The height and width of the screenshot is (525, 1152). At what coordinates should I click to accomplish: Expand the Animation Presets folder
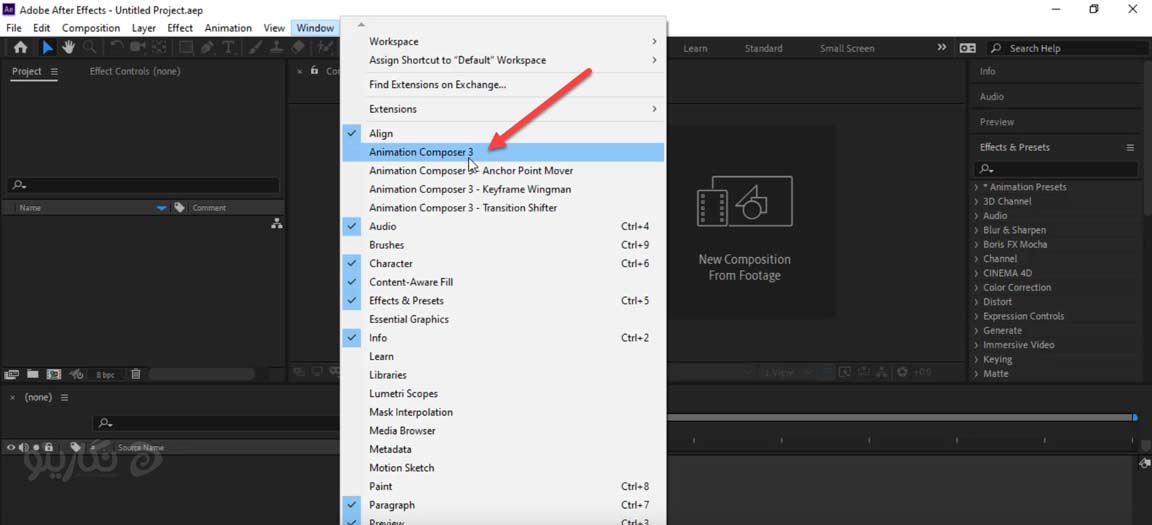pos(976,187)
